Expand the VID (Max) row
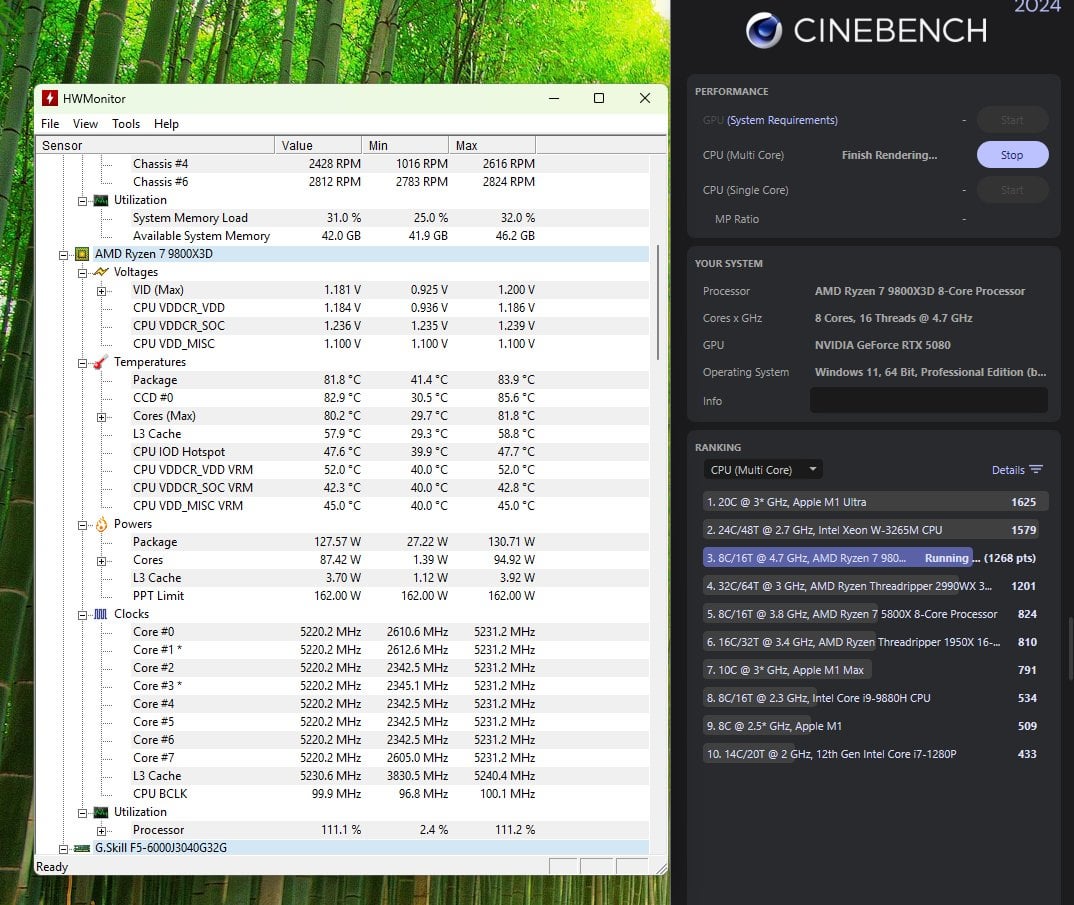The width and height of the screenshot is (1074, 905). point(101,291)
